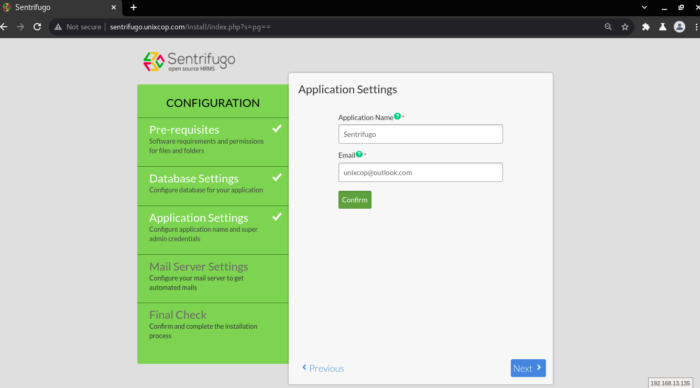
Task: Click the Database Settings checkmark icon
Action: pyautogui.click(x=277, y=177)
